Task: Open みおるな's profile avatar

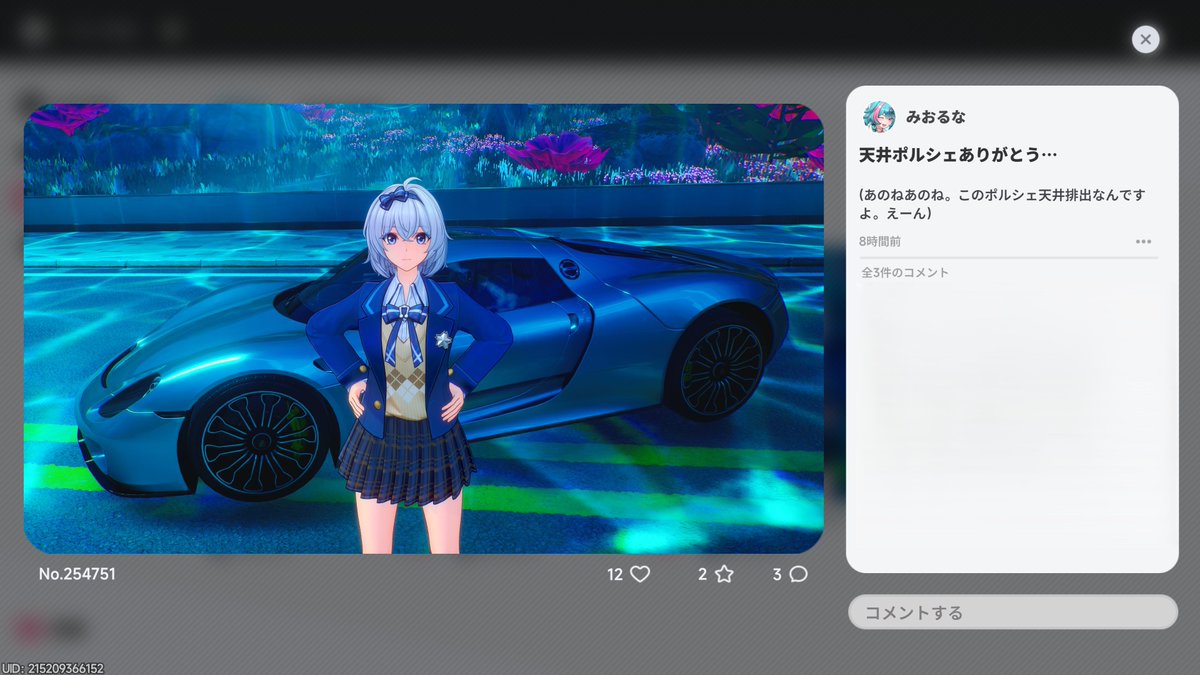Action: click(x=879, y=117)
